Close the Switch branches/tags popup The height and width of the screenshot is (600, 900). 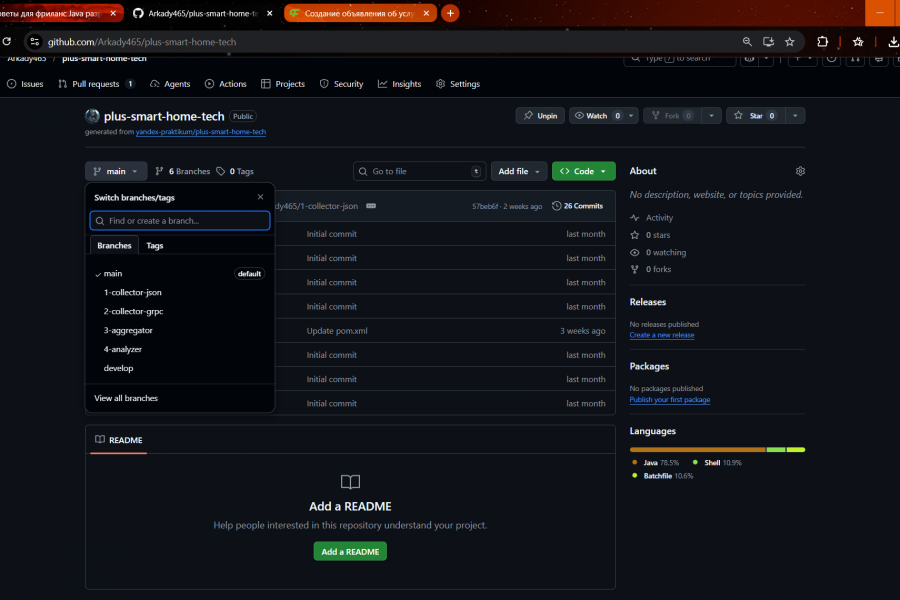pyautogui.click(x=261, y=197)
